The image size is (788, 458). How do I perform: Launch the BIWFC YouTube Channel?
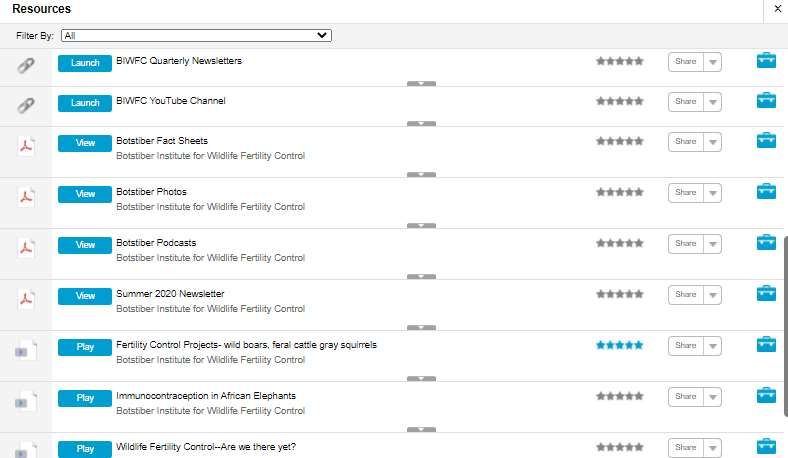click(x=85, y=103)
